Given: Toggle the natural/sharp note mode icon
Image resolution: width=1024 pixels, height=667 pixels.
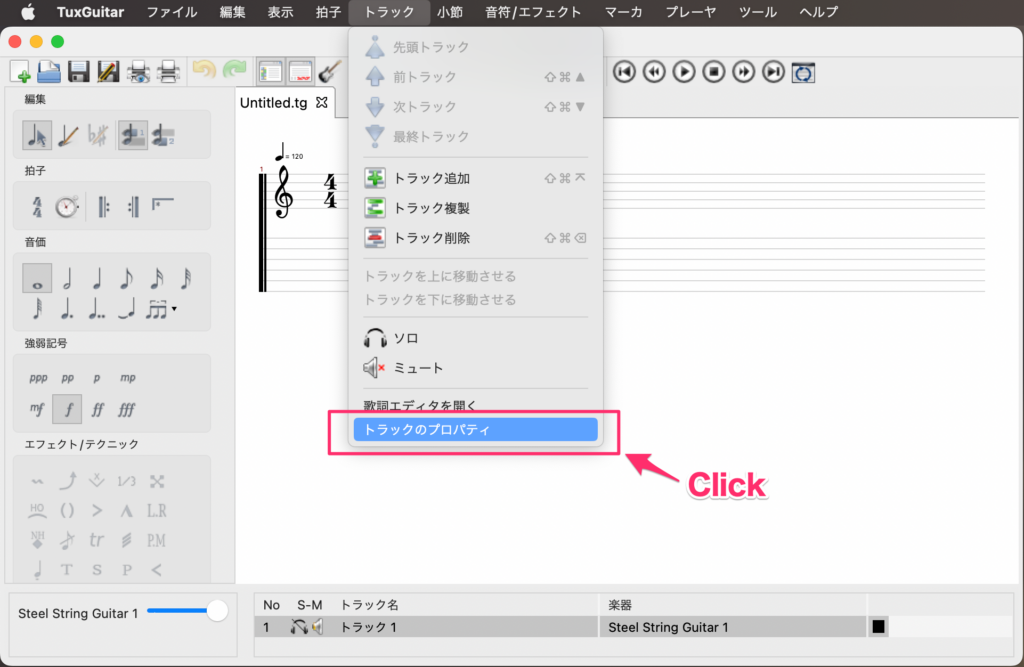Looking at the screenshot, I should click(97, 136).
